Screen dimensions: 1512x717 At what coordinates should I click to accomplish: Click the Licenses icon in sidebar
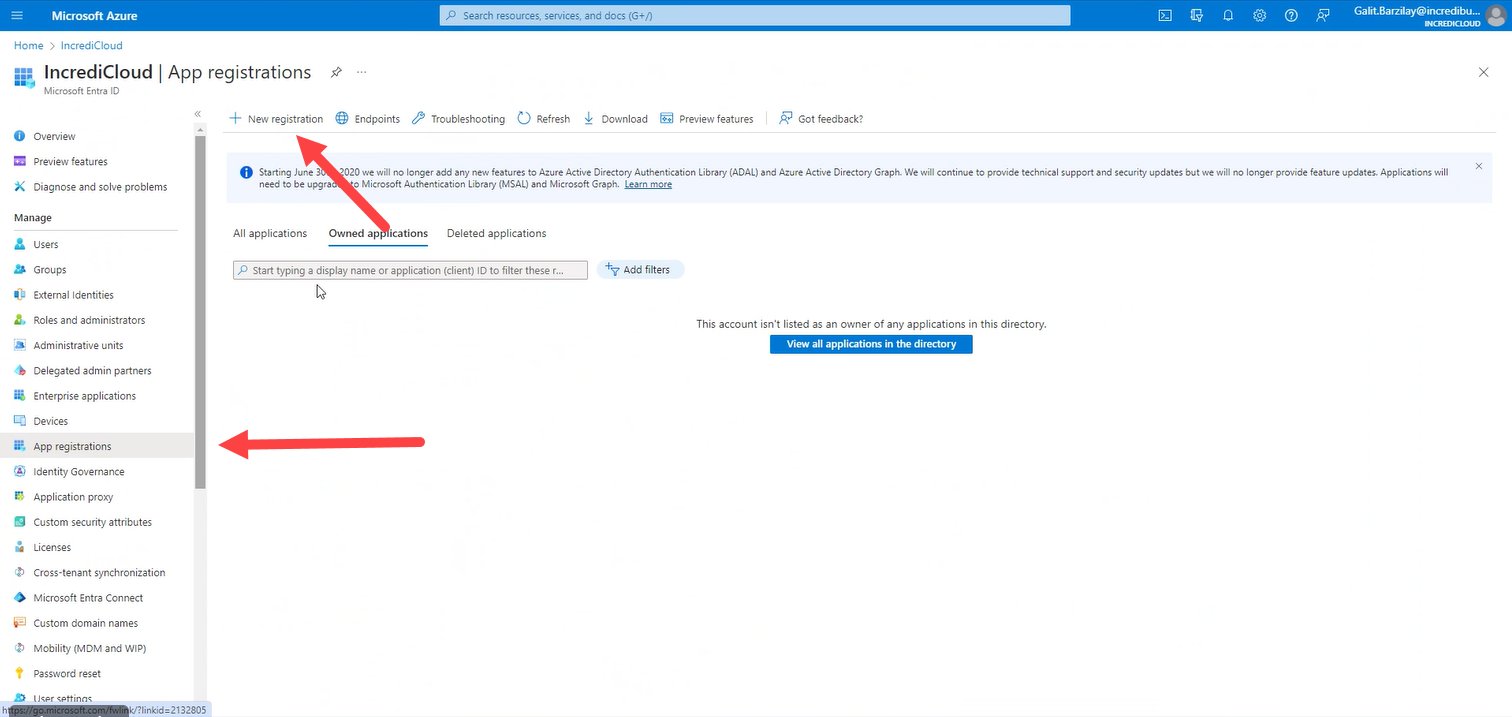coord(20,547)
